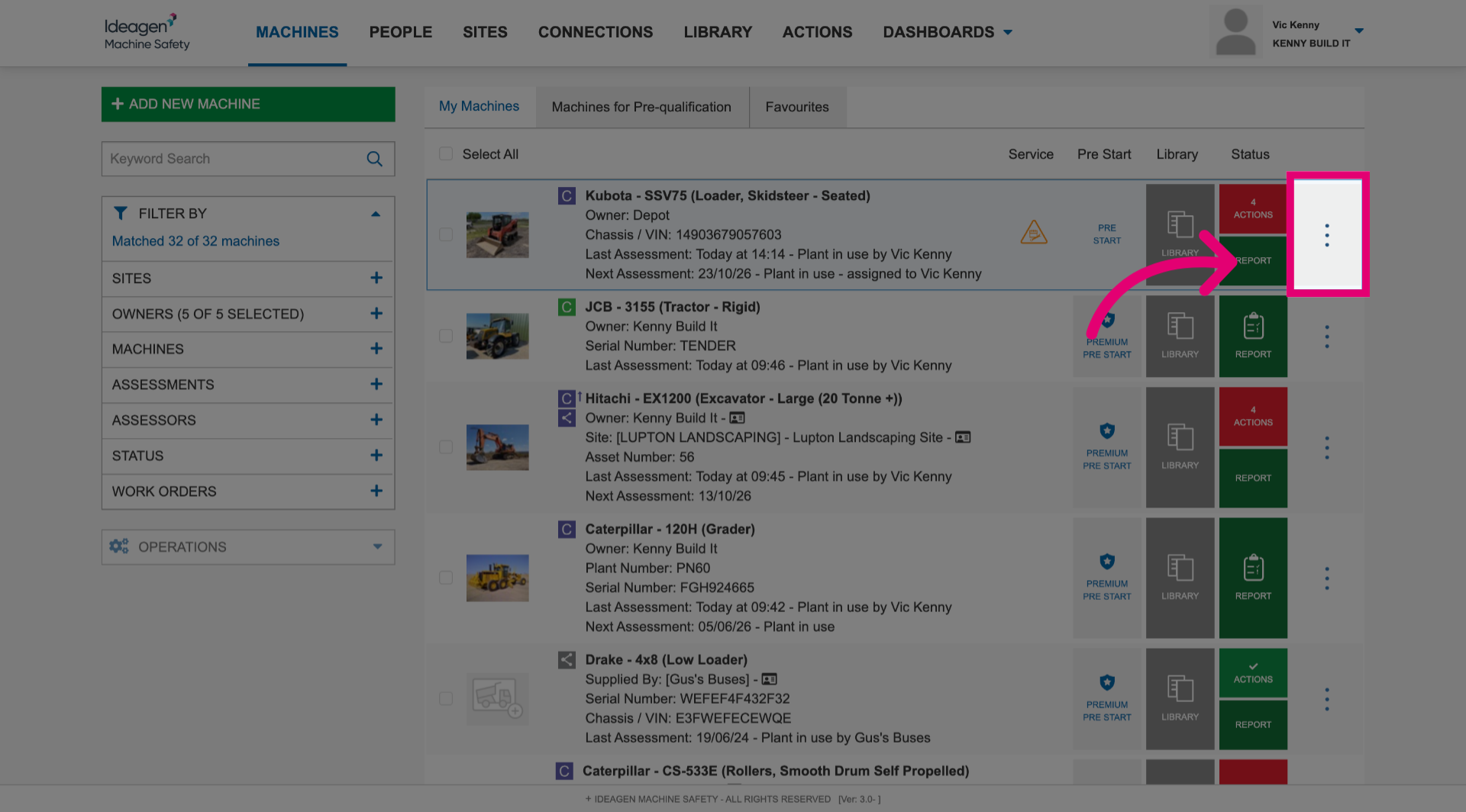This screenshot has height=812, width=1466.
Task: Expand the Status filter
Action: 376,456
